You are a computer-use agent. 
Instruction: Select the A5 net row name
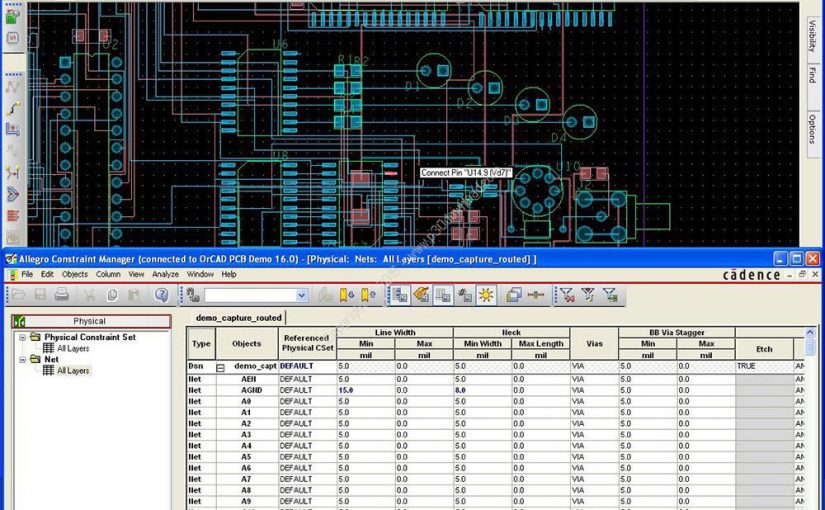tap(246, 457)
